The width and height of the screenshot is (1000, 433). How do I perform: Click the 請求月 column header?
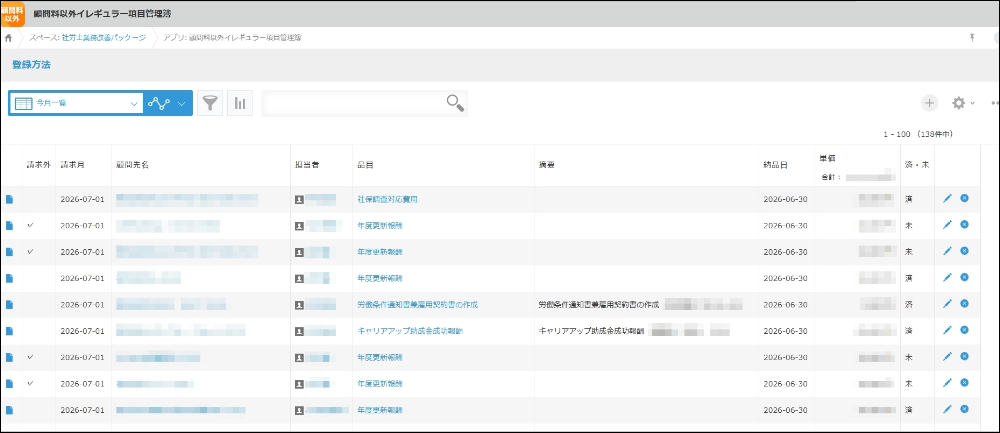click(x=72, y=165)
